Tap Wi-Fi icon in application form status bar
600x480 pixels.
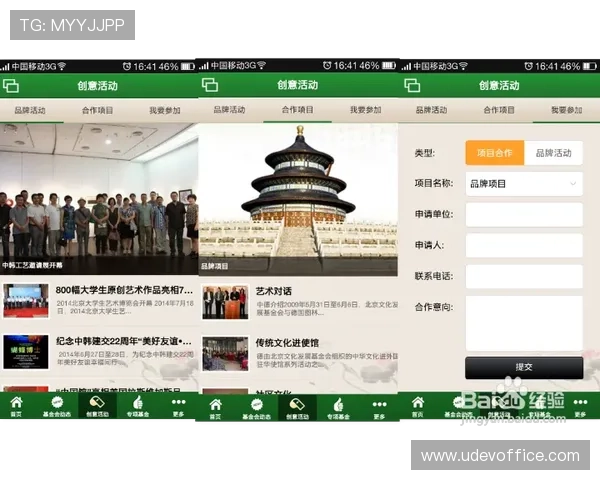pos(463,66)
